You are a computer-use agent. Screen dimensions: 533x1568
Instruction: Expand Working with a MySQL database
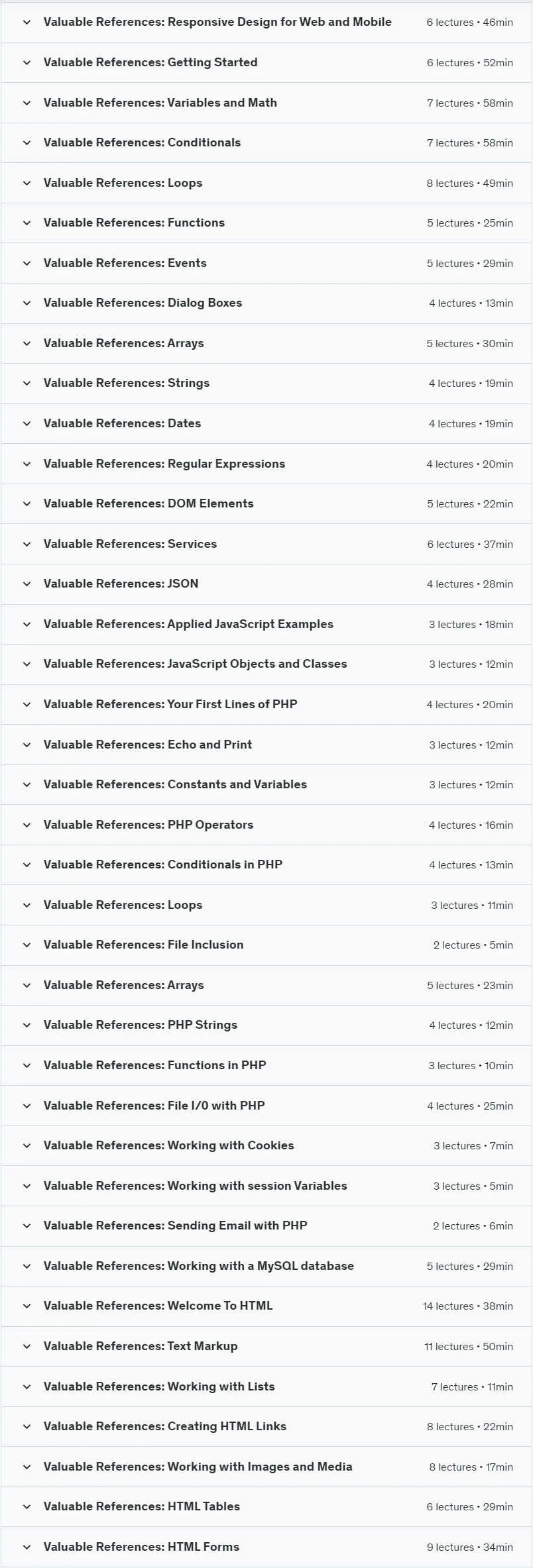click(266, 1266)
